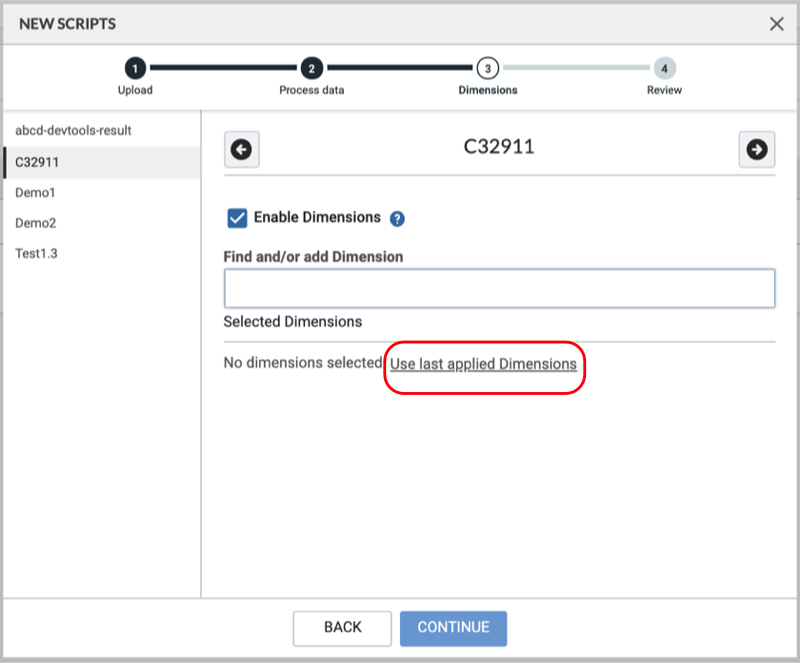Close the NEW SCRIPTS dialog
Image resolution: width=800 pixels, height=663 pixels.
[777, 23]
